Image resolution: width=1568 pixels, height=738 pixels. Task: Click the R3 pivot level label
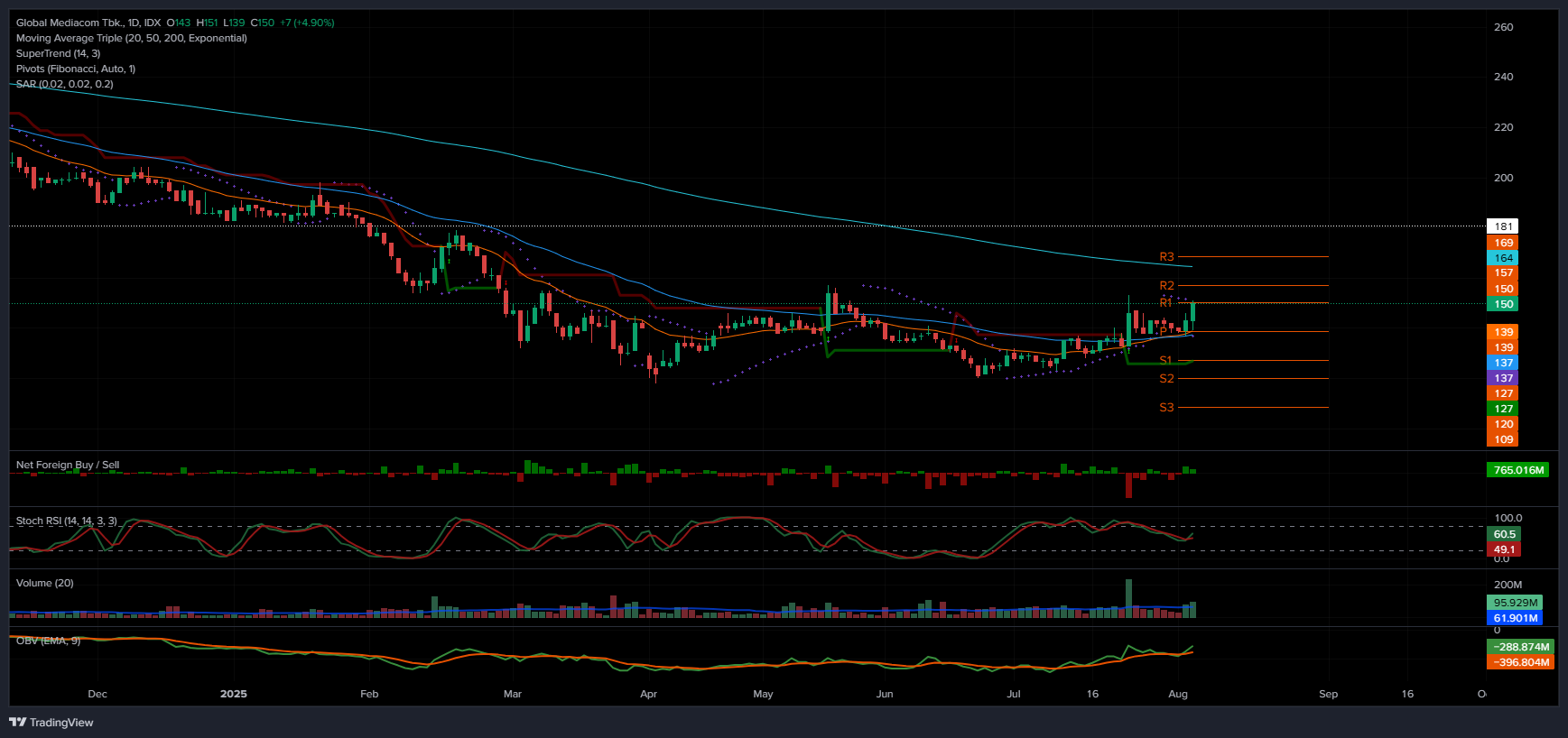click(1167, 257)
